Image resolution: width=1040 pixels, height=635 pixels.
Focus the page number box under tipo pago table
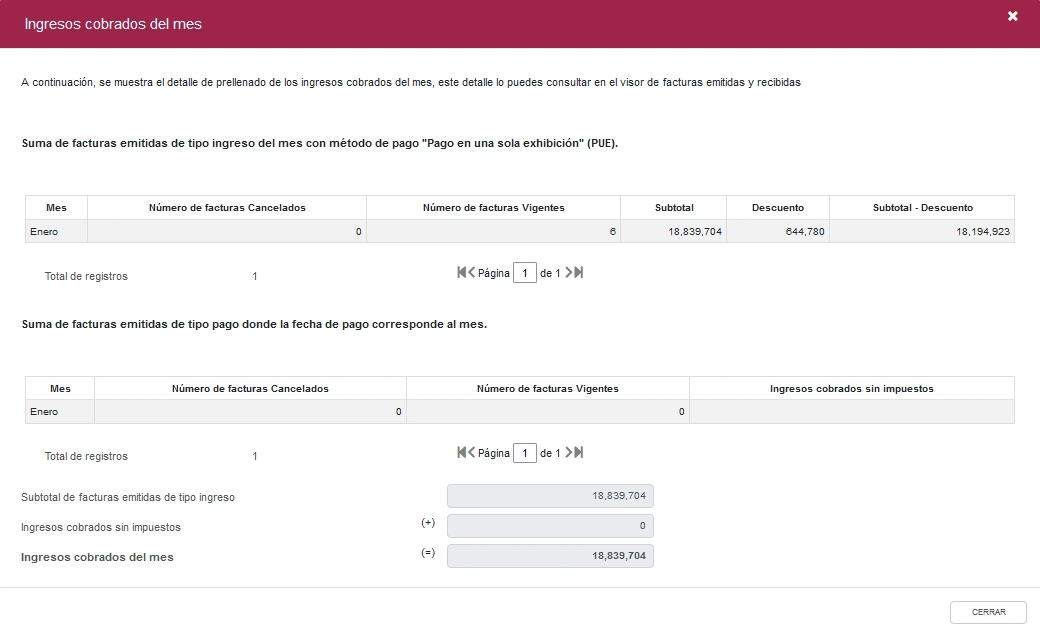pyautogui.click(x=525, y=453)
